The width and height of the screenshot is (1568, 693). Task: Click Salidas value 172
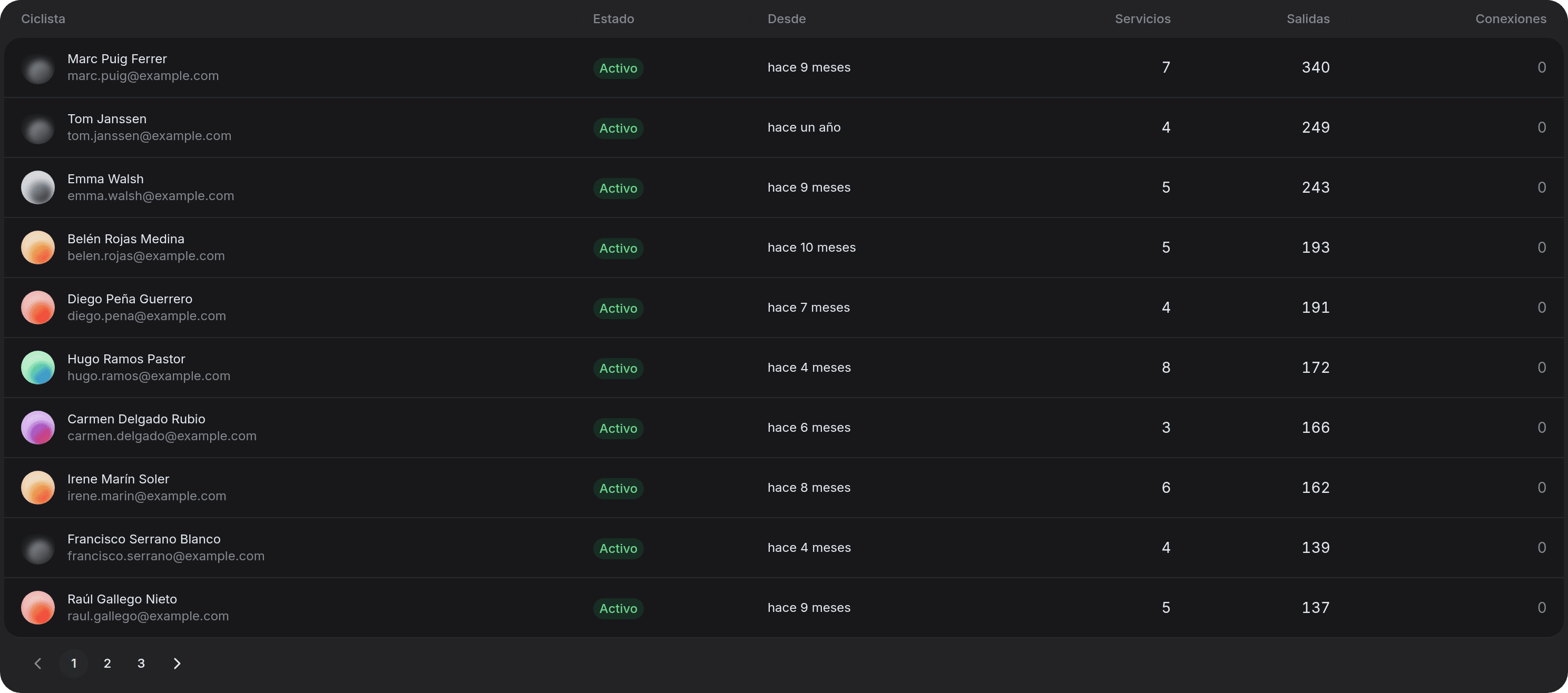point(1316,368)
